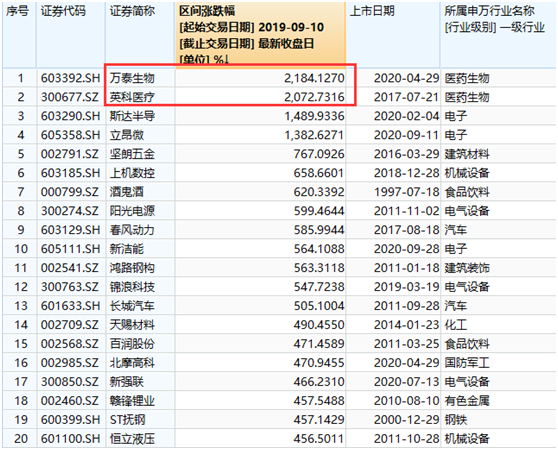558x450 pixels.
Task: Select the 北摩高科 name cell
Action: (x=132, y=363)
